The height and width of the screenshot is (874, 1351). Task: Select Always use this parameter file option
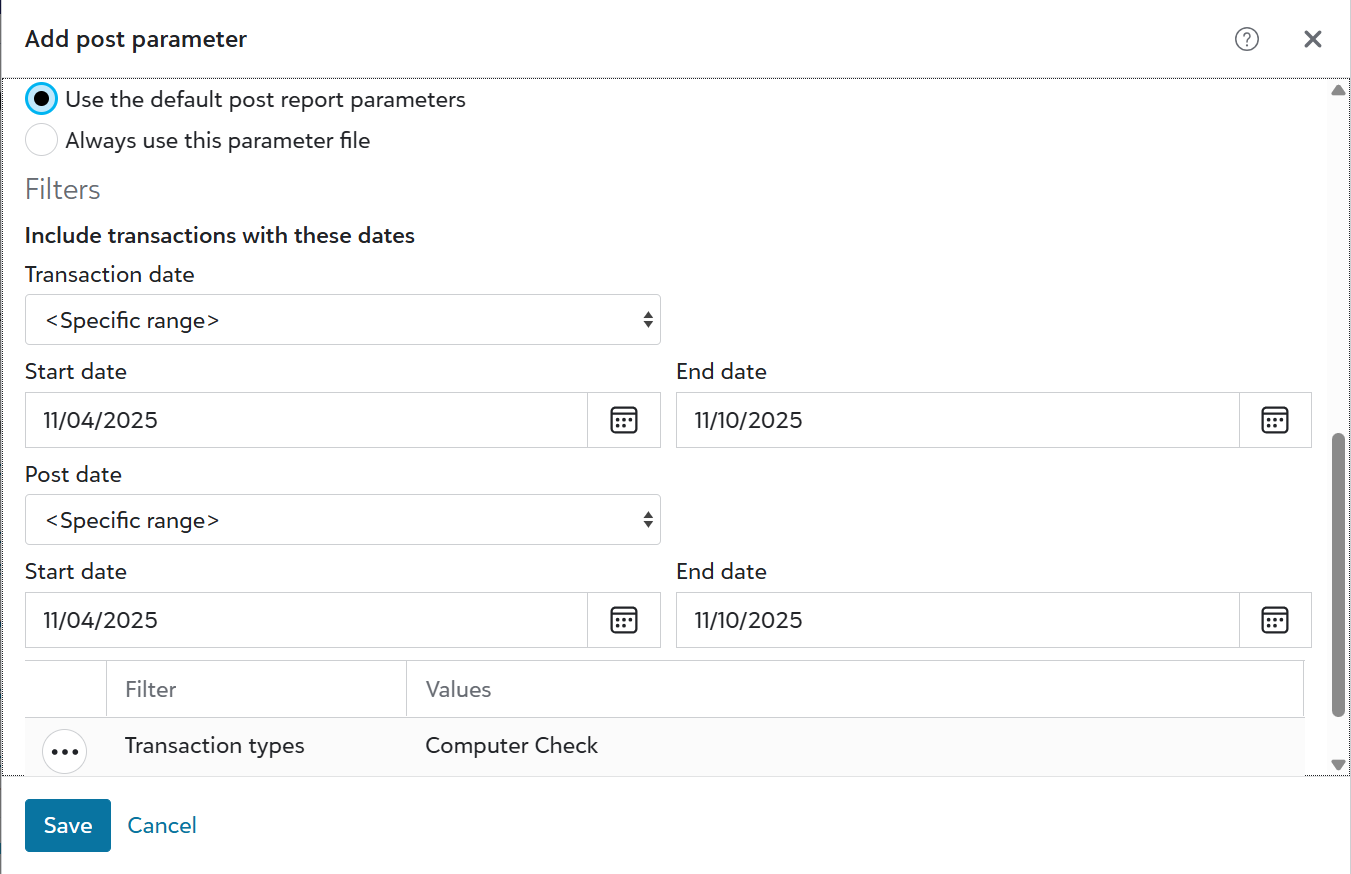[x=42, y=140]
